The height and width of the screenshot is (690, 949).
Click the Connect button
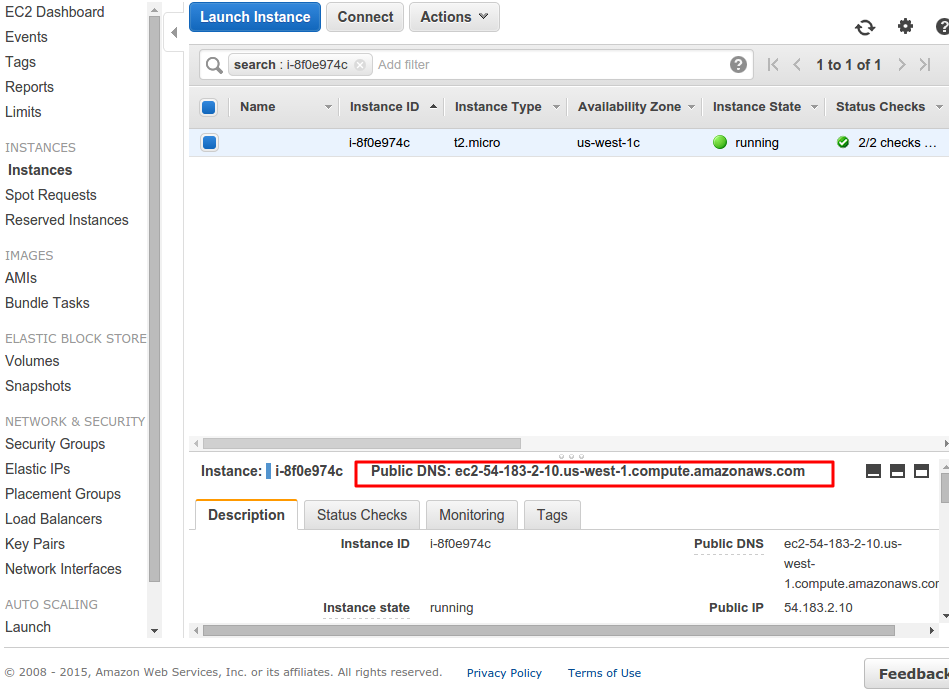[x=365, y=17]
